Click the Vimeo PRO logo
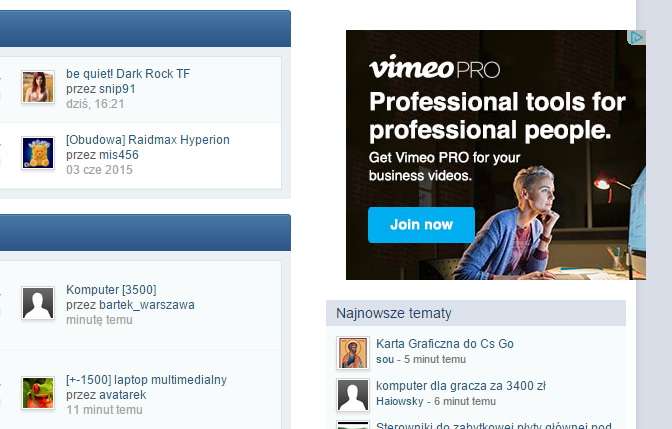 [434, 70]
